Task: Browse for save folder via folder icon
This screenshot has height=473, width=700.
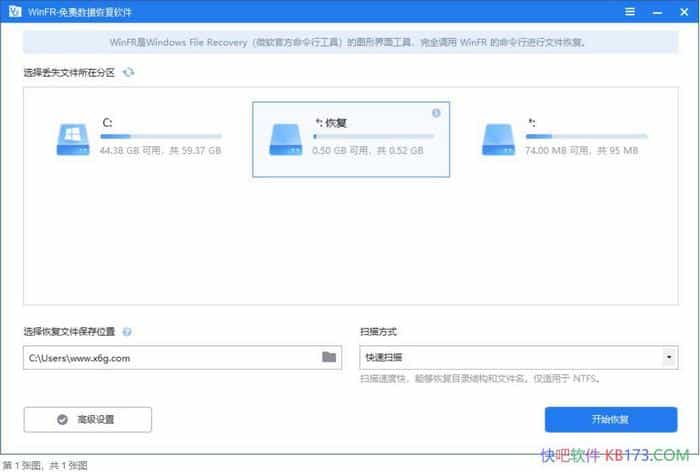Action: point(329,357)
